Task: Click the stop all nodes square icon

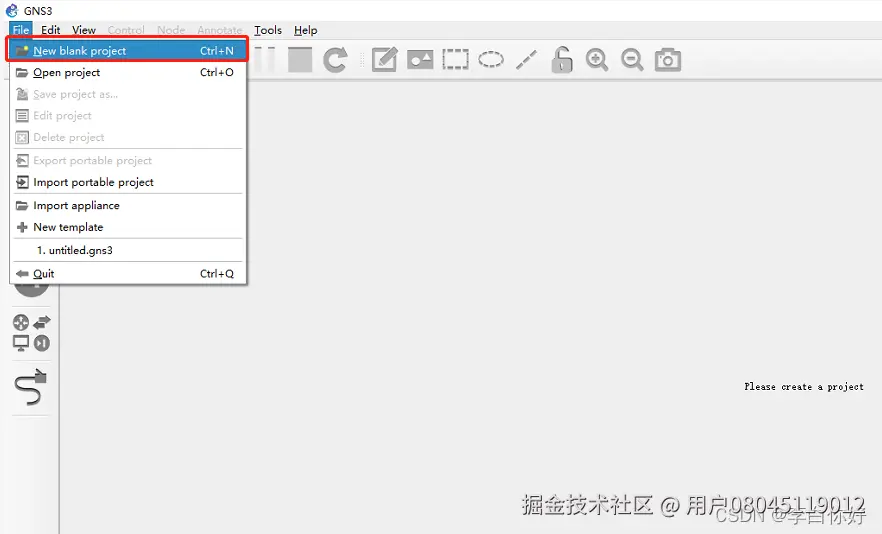Action: point(300,60)
